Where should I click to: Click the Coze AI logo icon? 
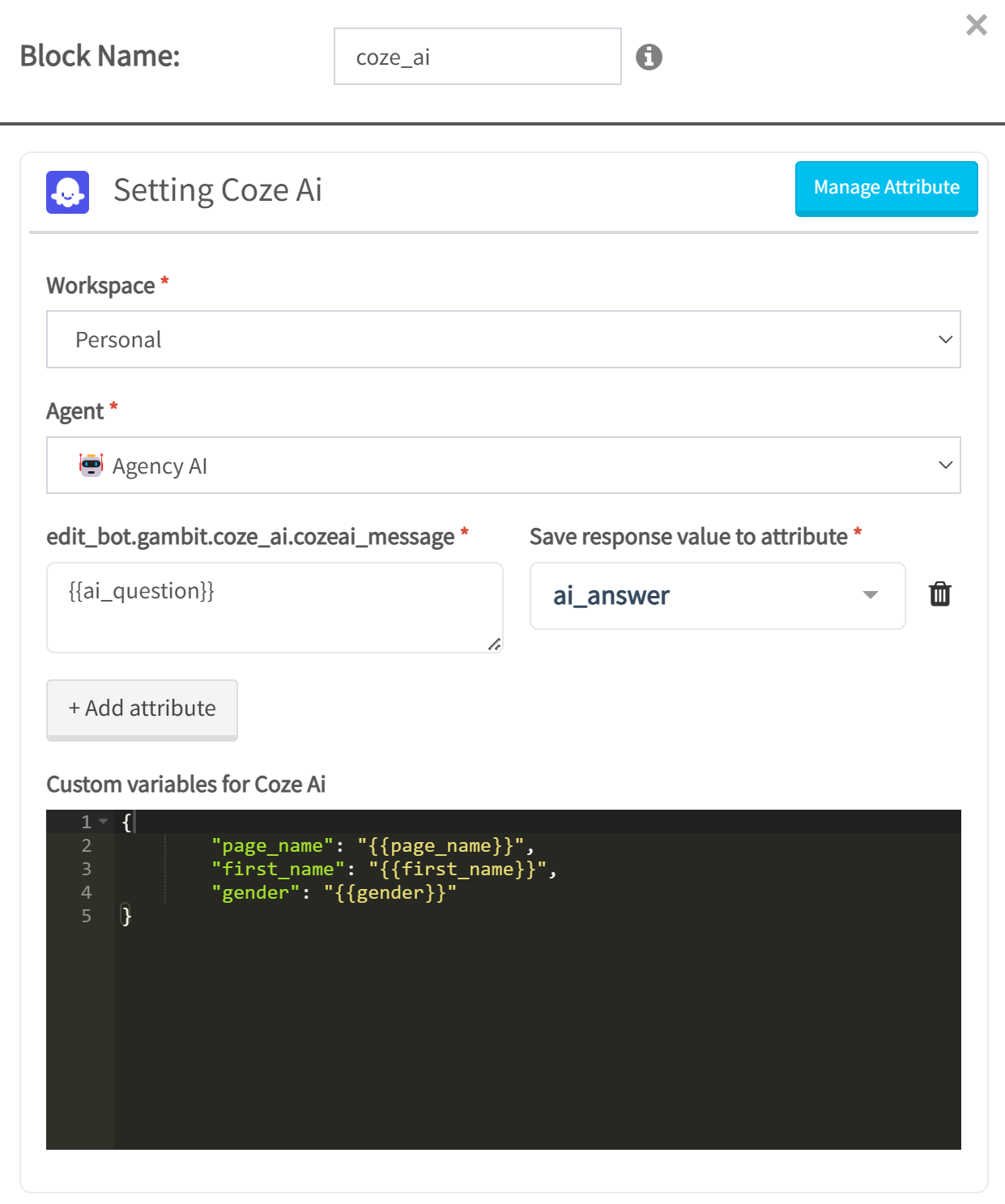pos(67,192)
